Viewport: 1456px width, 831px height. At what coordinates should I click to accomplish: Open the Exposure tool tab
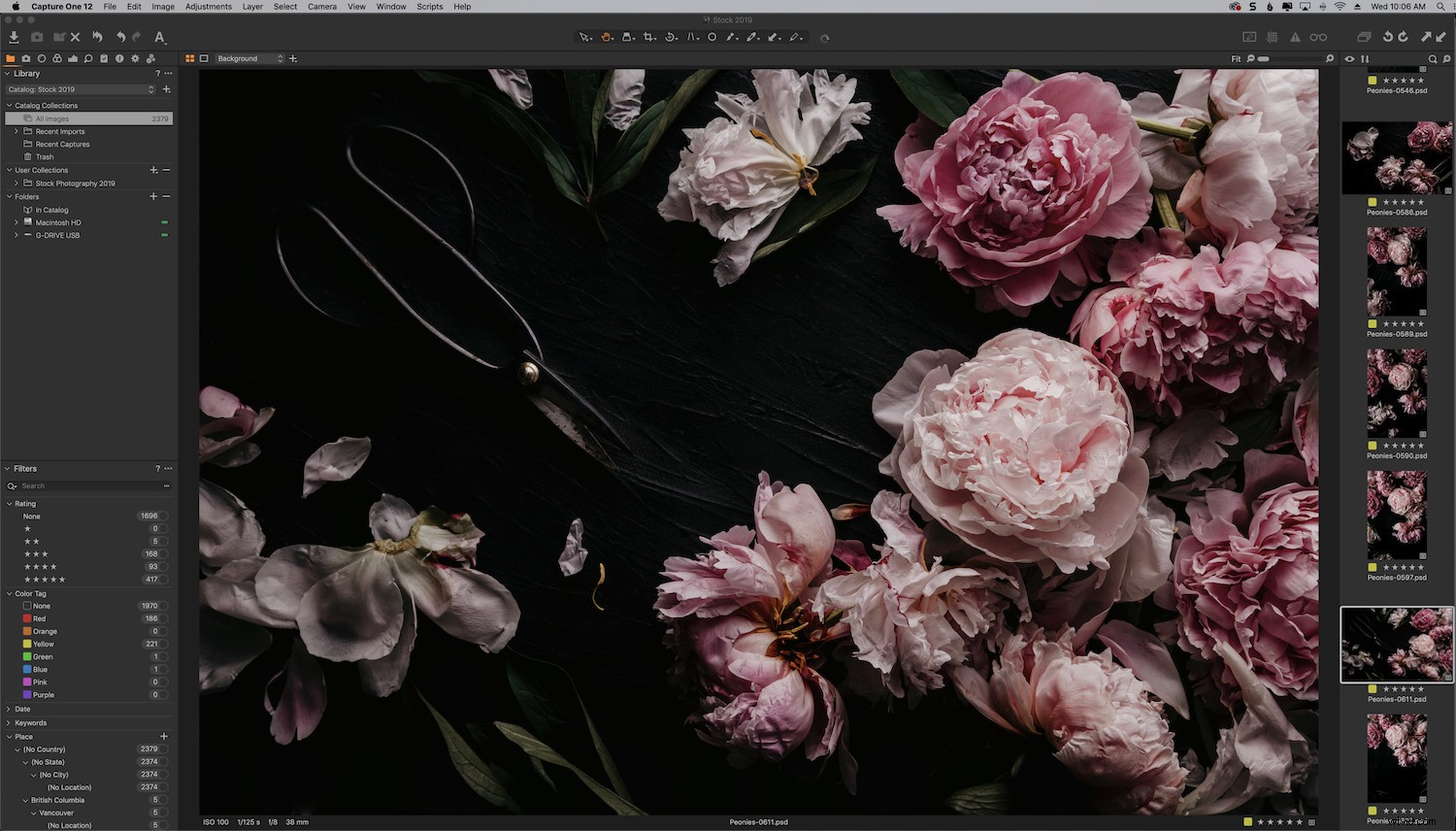(73, 58)
